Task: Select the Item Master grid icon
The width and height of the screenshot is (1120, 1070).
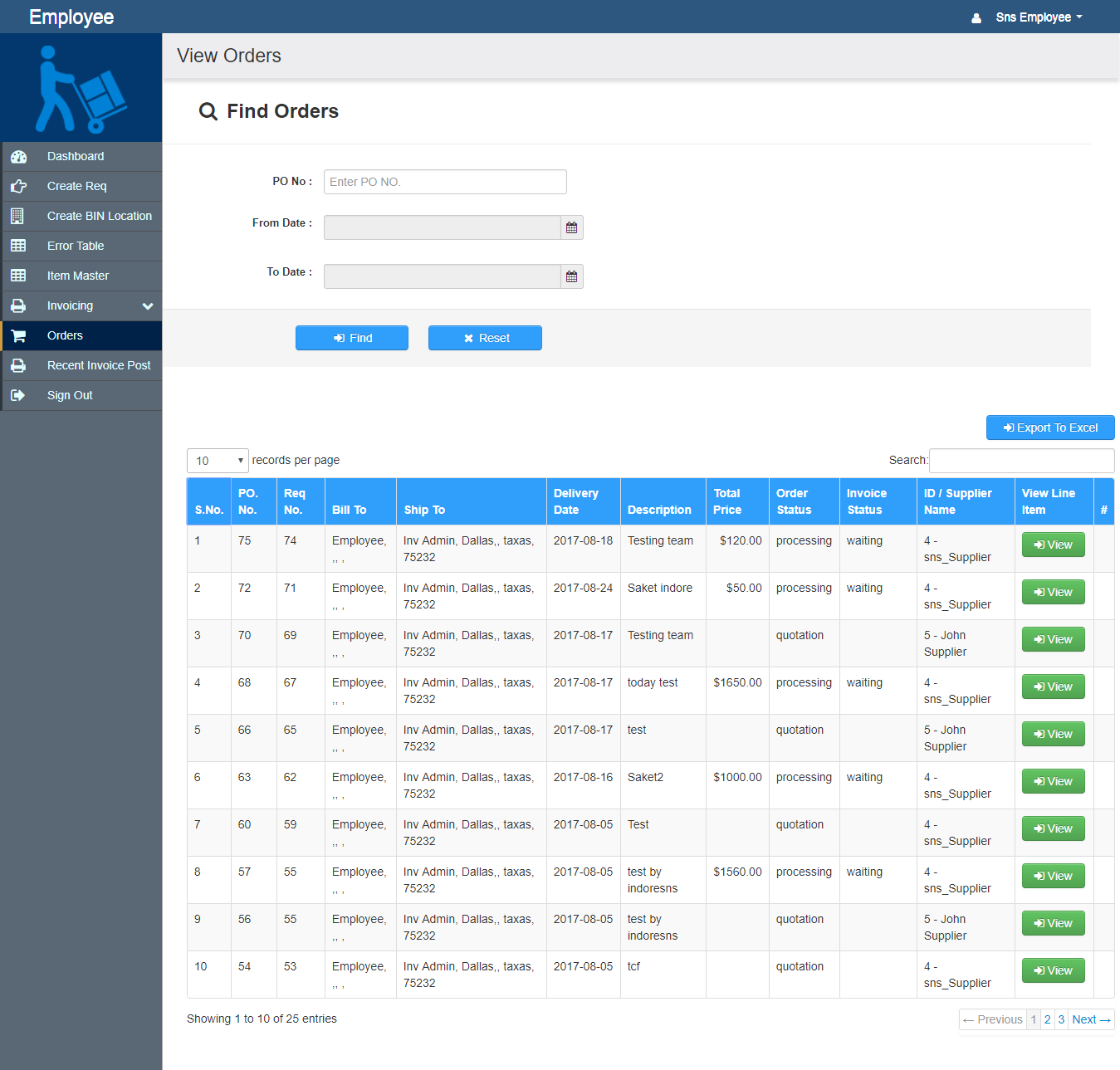Action: point(18,276)
